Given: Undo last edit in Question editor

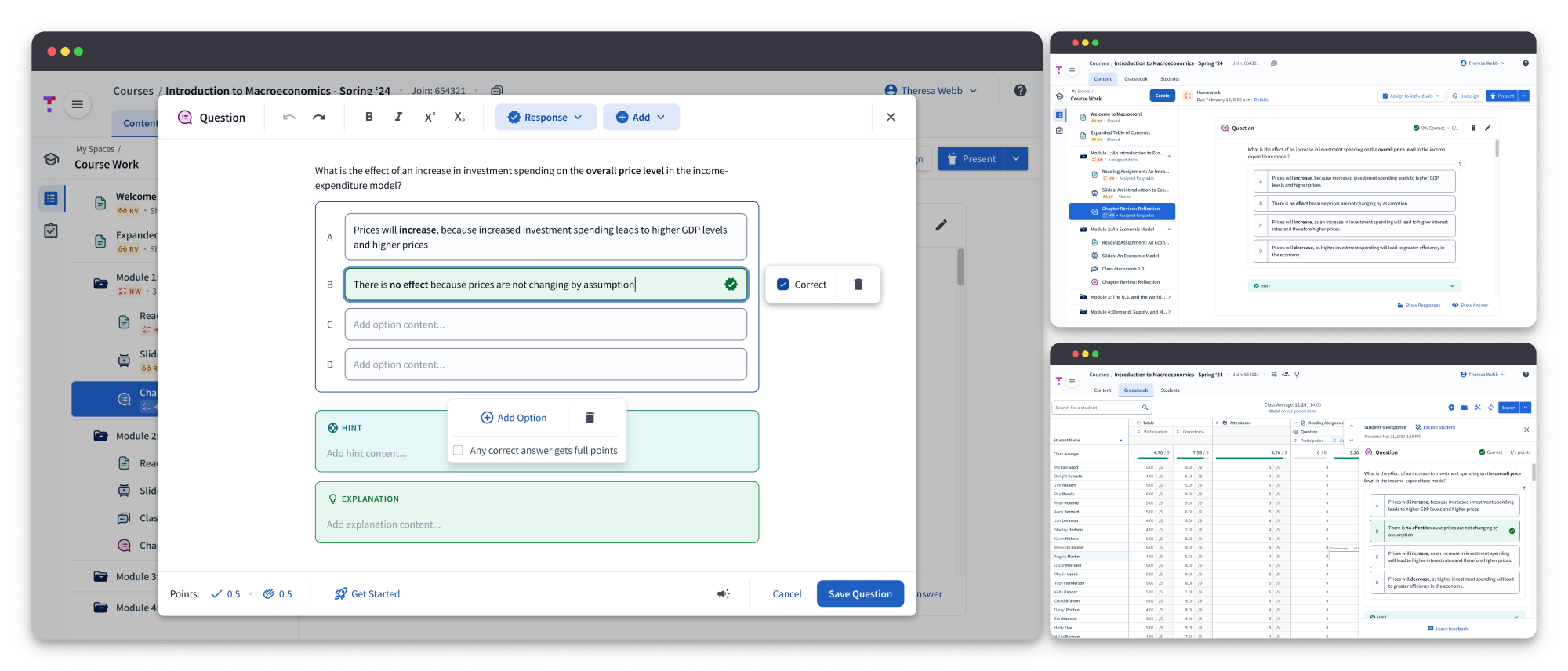Looking at the screenshot, I should pos(289,117).
